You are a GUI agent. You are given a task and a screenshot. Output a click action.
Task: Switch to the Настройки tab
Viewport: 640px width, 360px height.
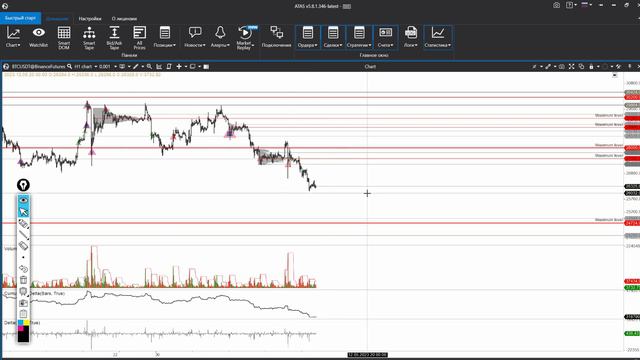click(x=90, y=19)
